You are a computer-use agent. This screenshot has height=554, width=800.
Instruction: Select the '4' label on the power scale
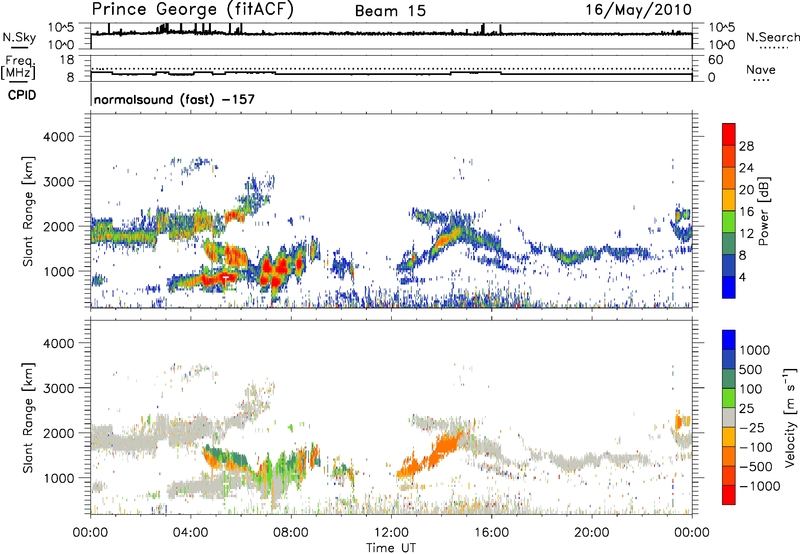743,277
